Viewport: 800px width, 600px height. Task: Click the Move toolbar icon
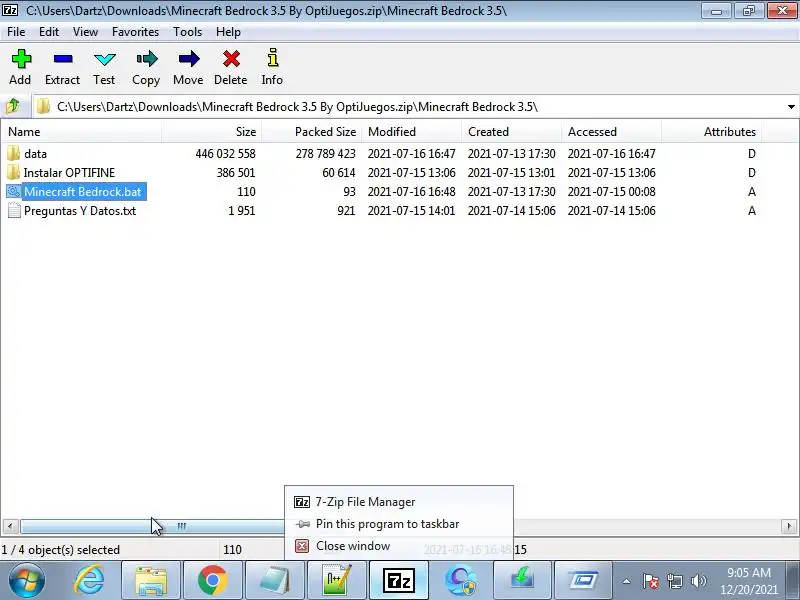(189, 59)
